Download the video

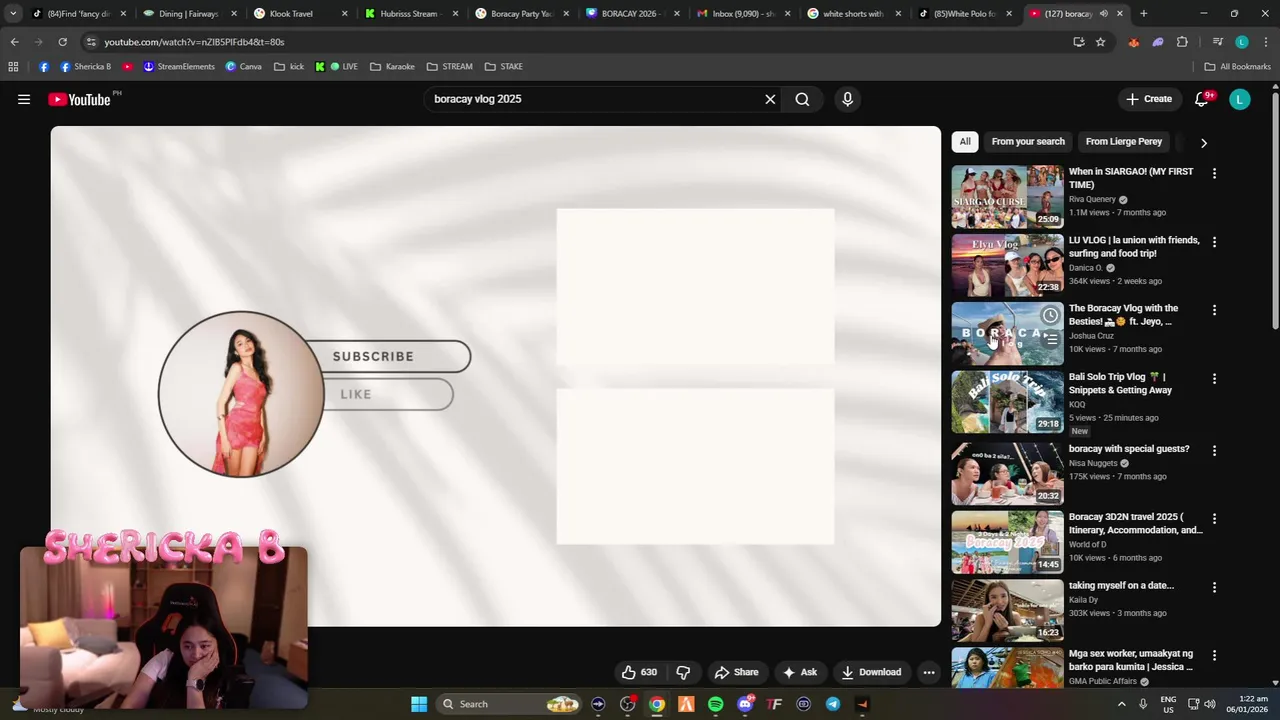(871, 672)
